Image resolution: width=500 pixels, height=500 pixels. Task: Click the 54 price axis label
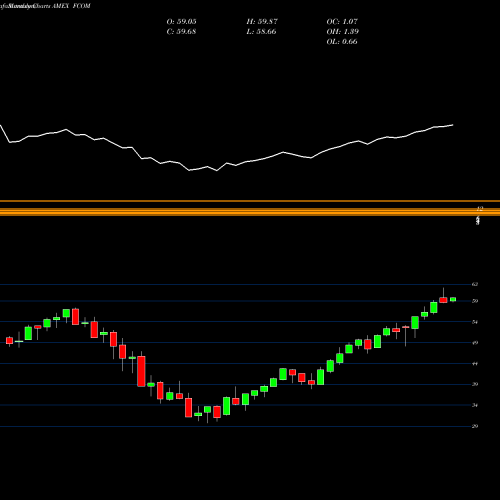tap(475, 322)
